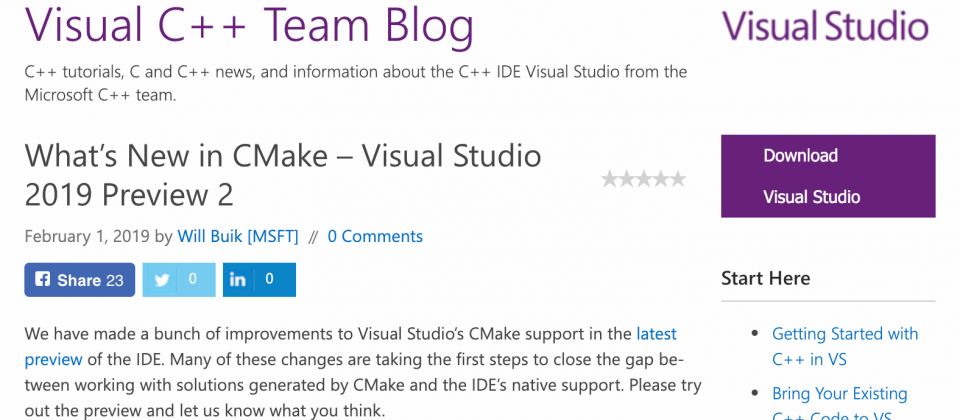Click the LinkedIn share icon
The width and height of the screenshot is (960, 420).
coord(238,280)
